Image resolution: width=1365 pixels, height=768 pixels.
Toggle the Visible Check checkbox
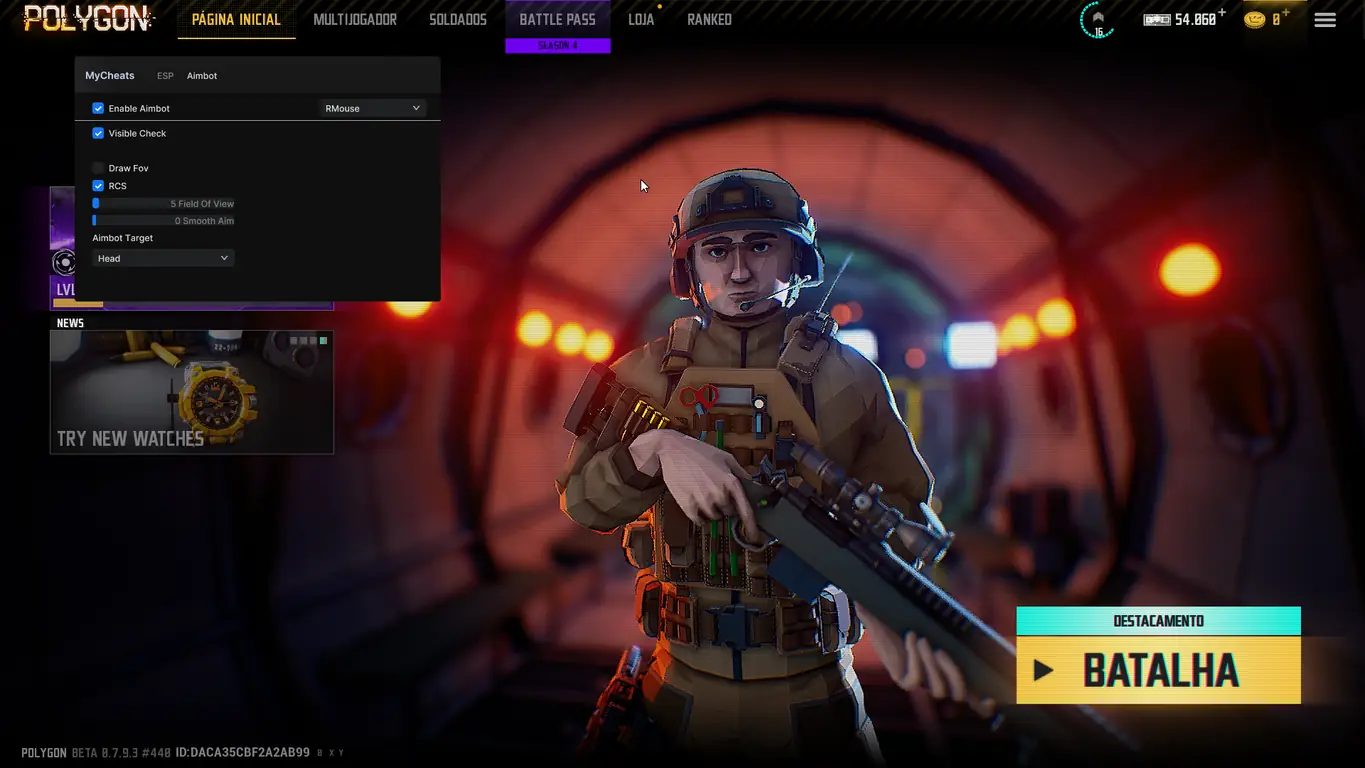(x=98, y=133)
